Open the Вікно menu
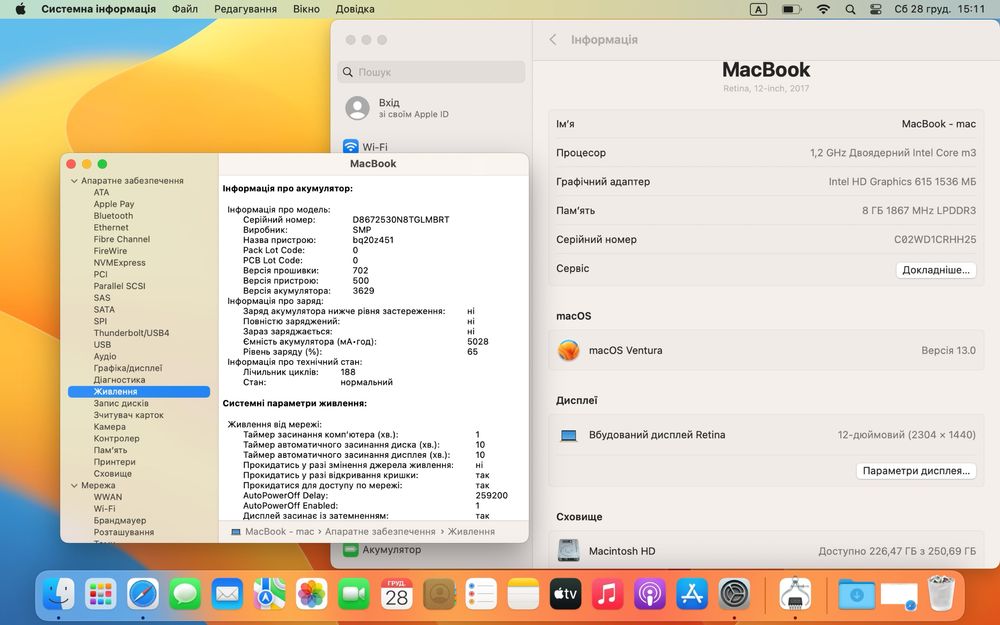Image resolution: width=1000 pixels, height=625 pixels. [306, 9]
